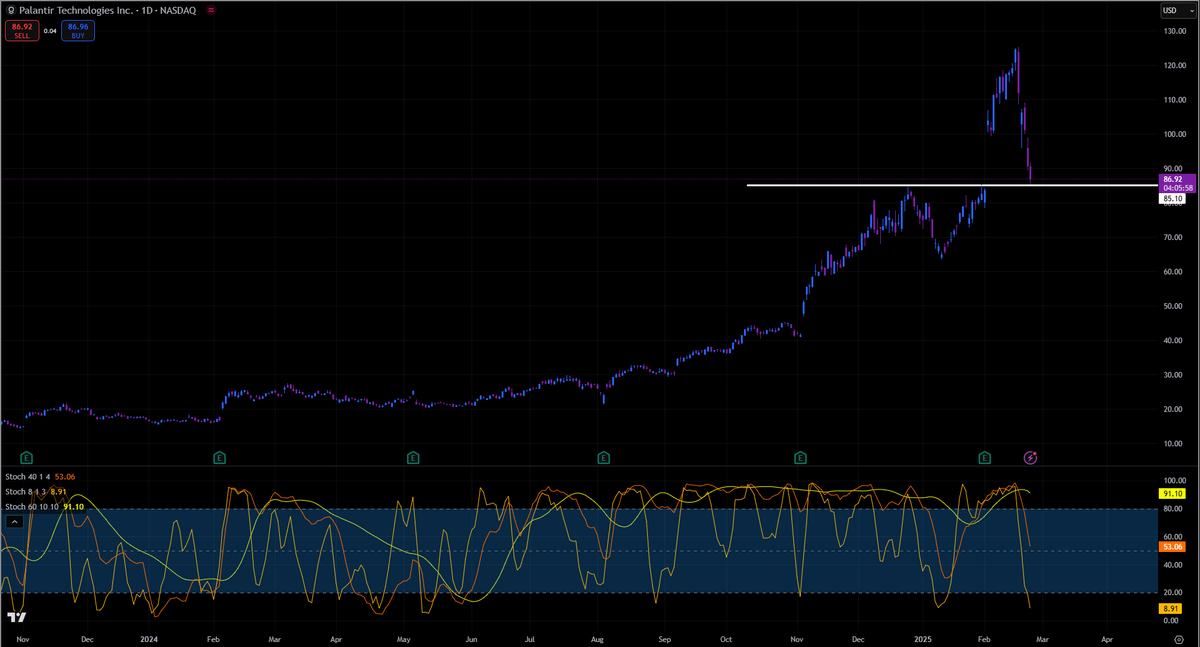Click the purple lightning upcoming event icon
Image resolution: width=1200 pixels, height=647 pixels.
1032,457
